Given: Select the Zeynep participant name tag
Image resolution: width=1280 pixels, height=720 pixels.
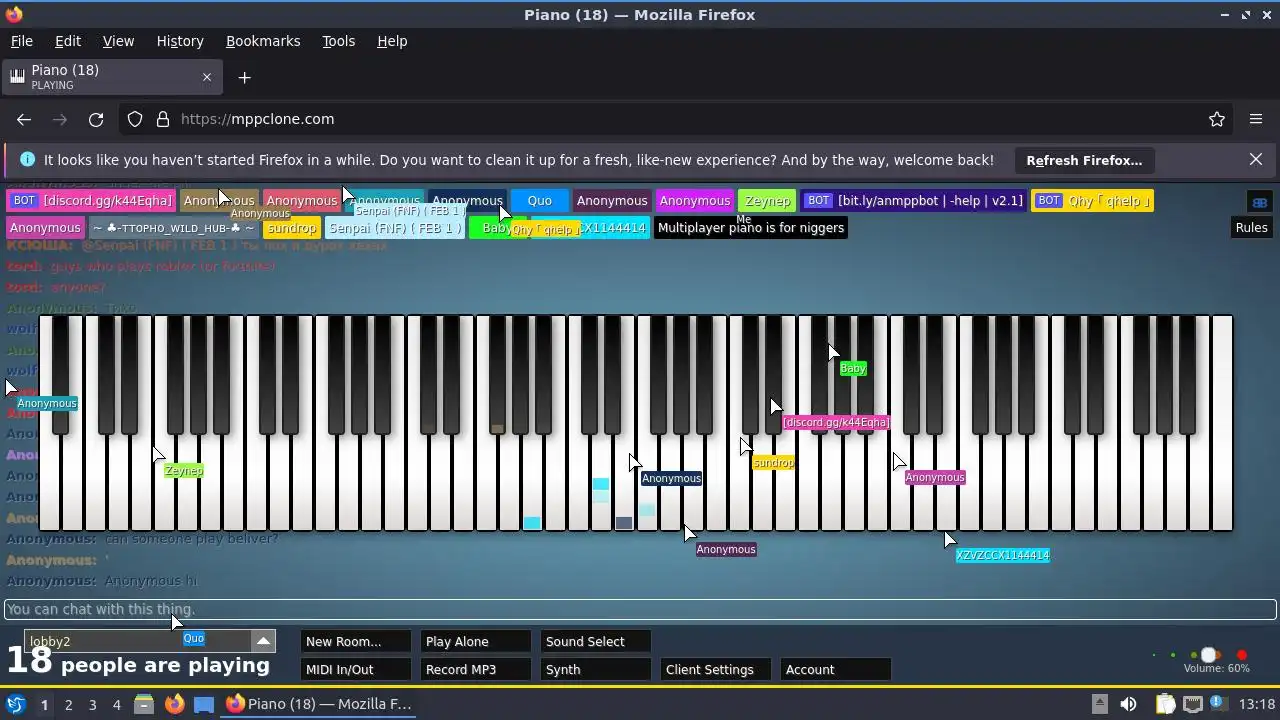Looking at the screenshot, I should [x=767, y=201].
